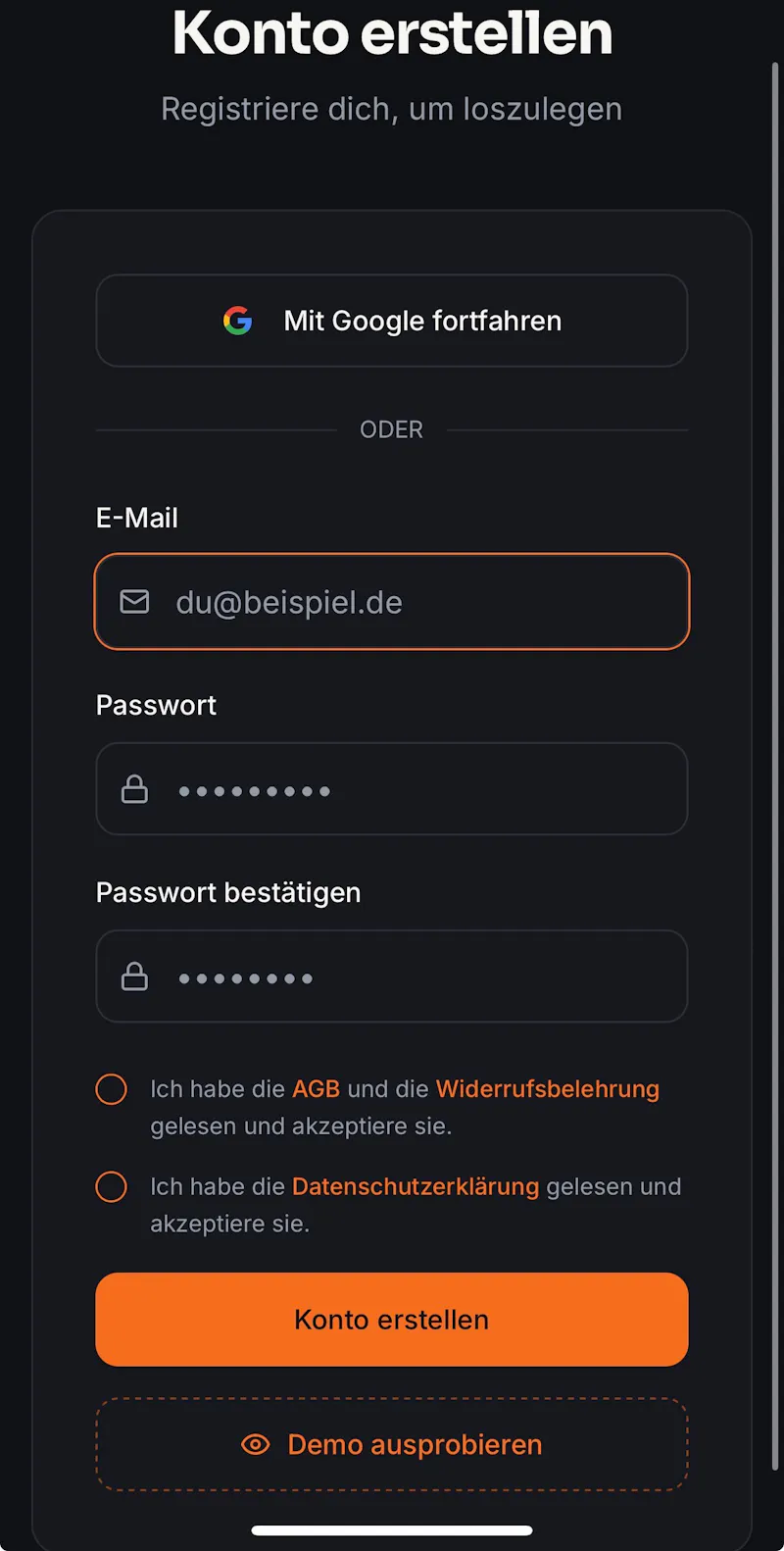Click the lock icon in Passwort field
784x1551 pixels.
point(134,788)
